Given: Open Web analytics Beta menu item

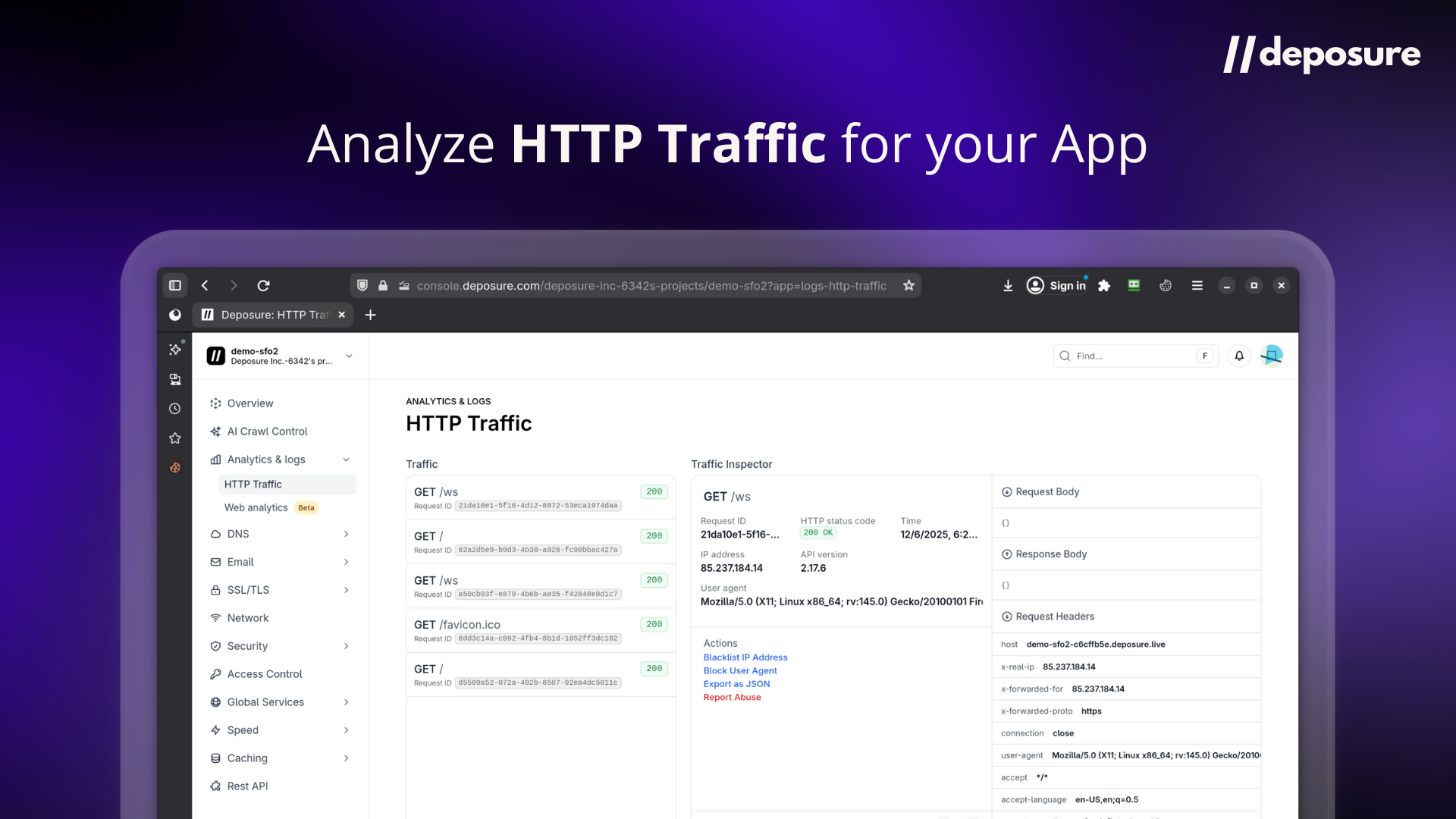Looking at the screenshot, I should (x=256, y=508).
